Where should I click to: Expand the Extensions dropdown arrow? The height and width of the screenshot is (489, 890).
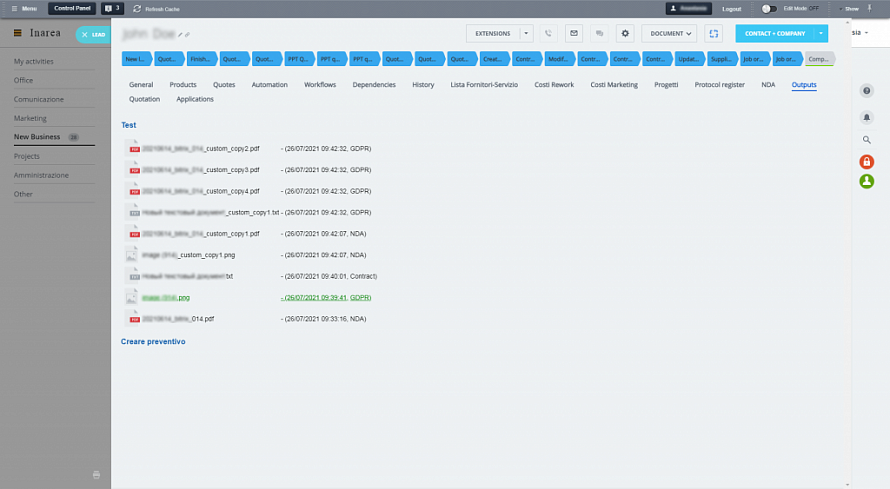tap(527, 33)
